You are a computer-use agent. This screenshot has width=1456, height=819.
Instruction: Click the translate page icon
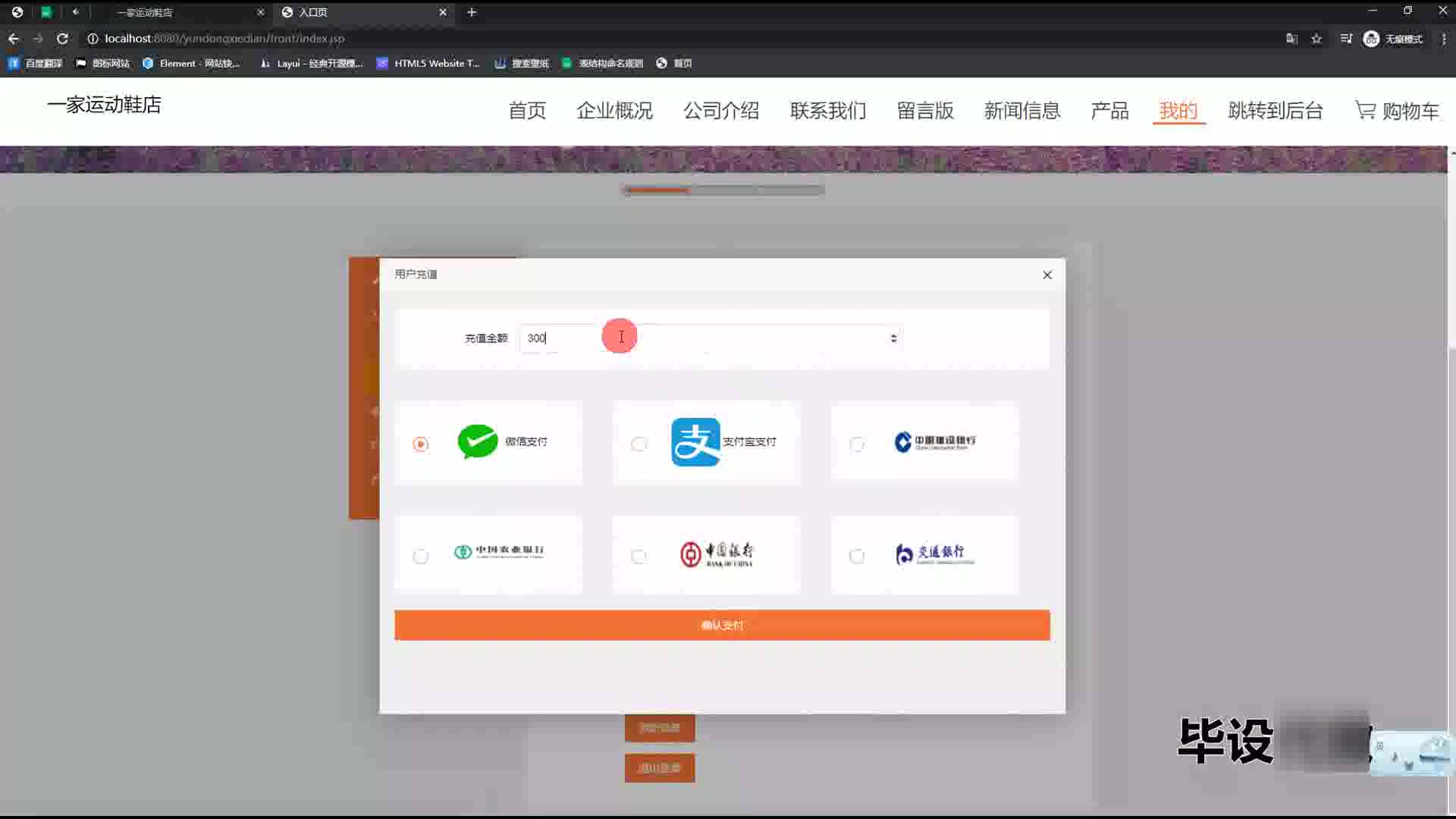[x=1291, y=39]
